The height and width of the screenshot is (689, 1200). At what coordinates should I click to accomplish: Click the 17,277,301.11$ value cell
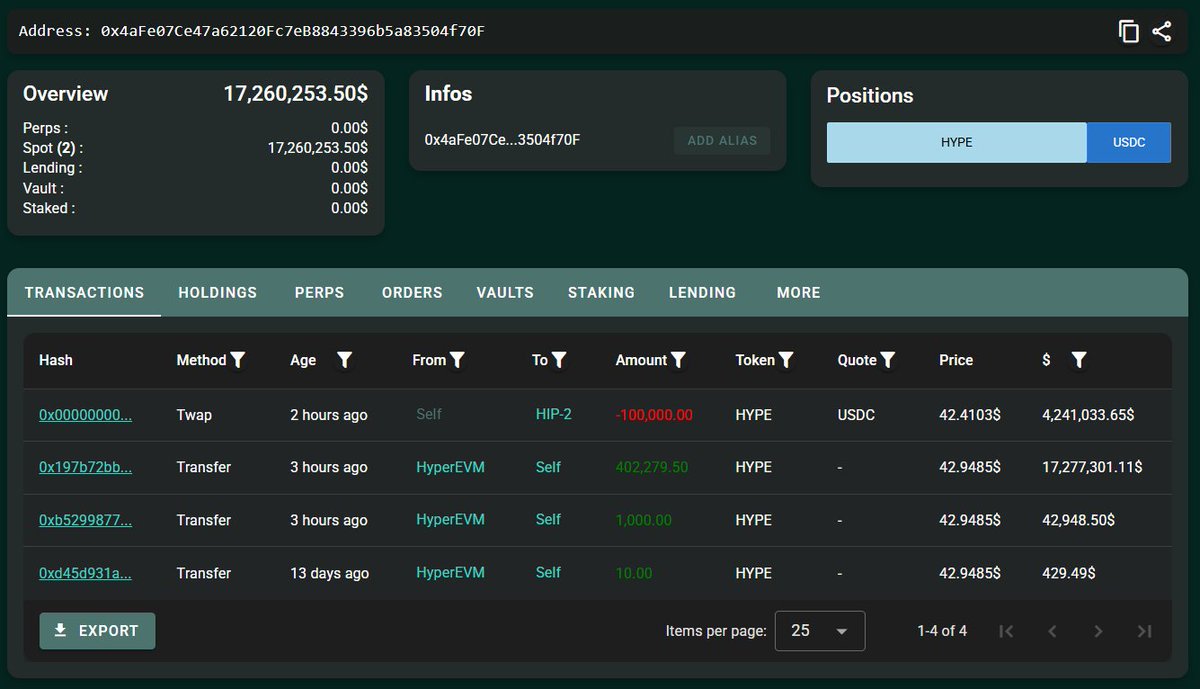pos(1092,467)
